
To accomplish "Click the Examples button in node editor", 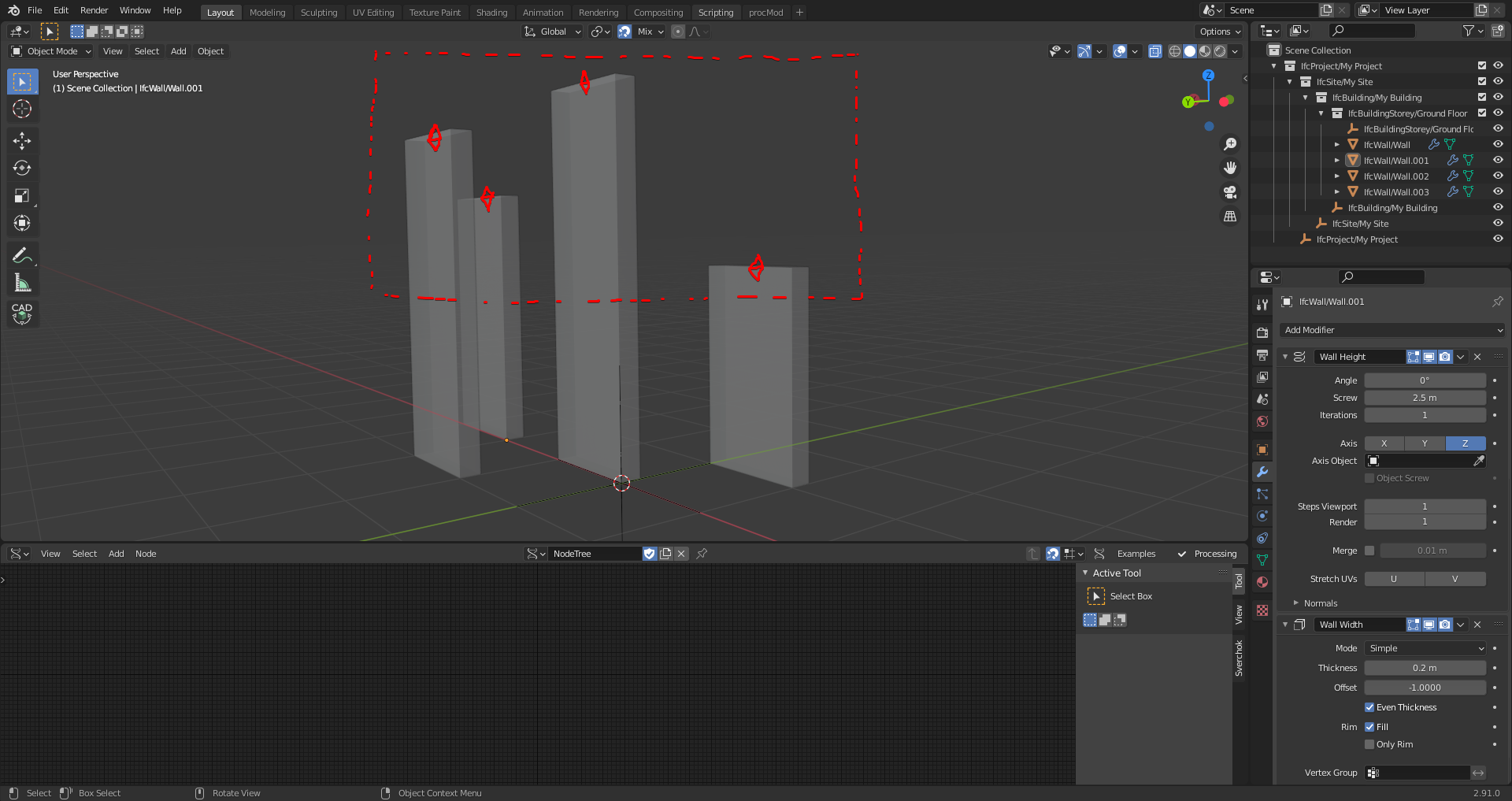I will pos(1136,554).
